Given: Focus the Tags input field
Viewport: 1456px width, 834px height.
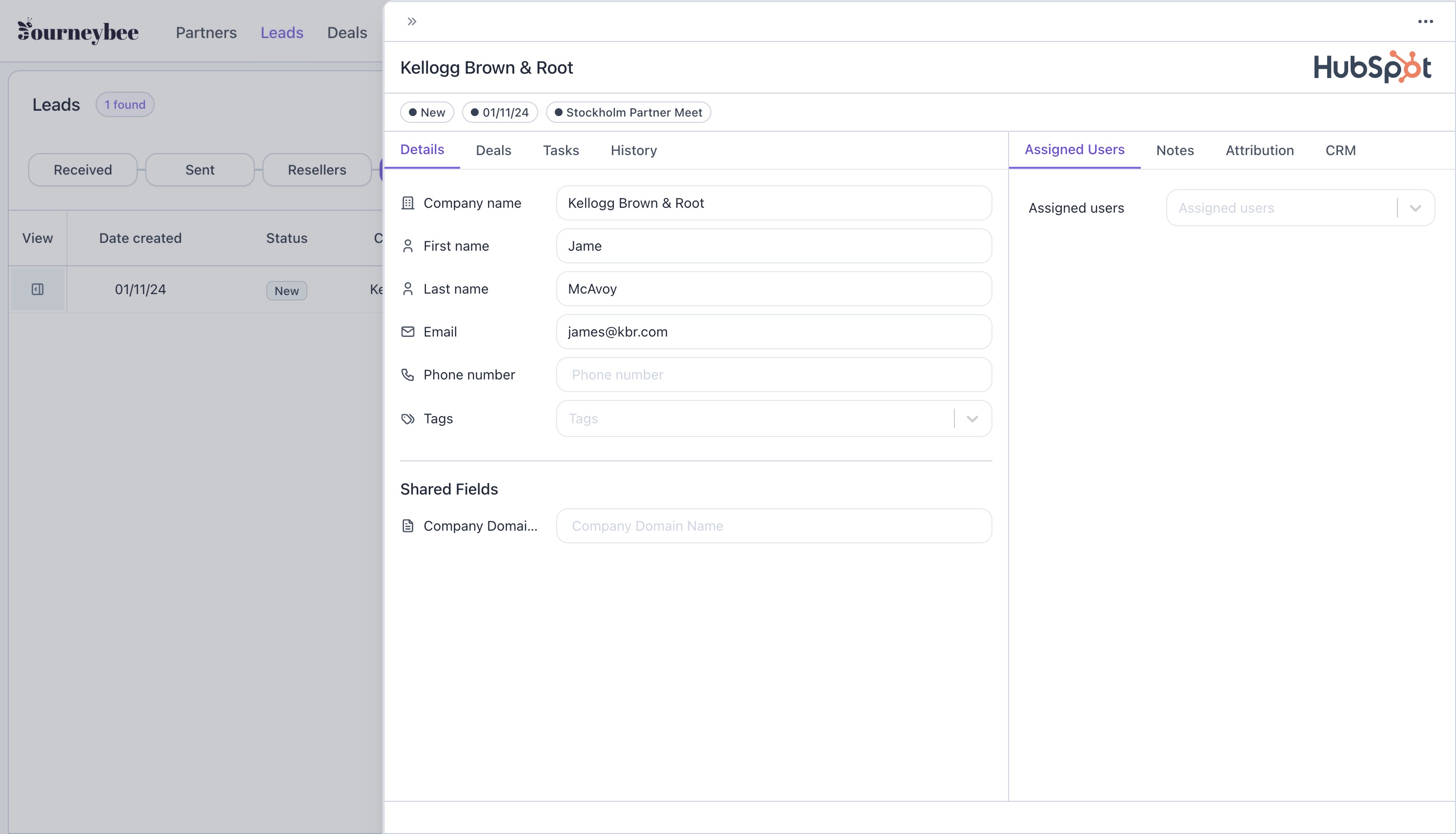Looking at the screenshot, I should click(773, 419).
